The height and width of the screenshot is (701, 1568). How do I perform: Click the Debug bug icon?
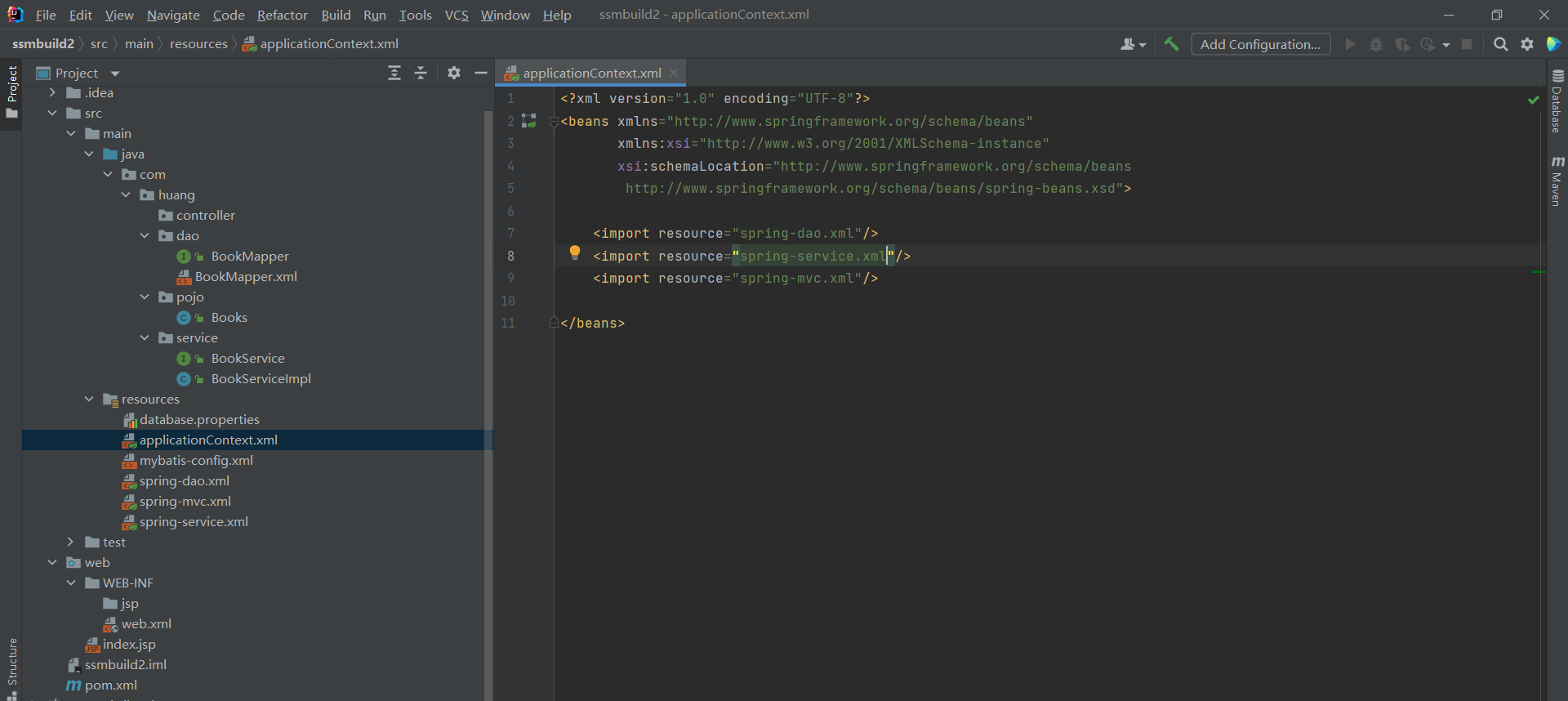point(1376,44)
